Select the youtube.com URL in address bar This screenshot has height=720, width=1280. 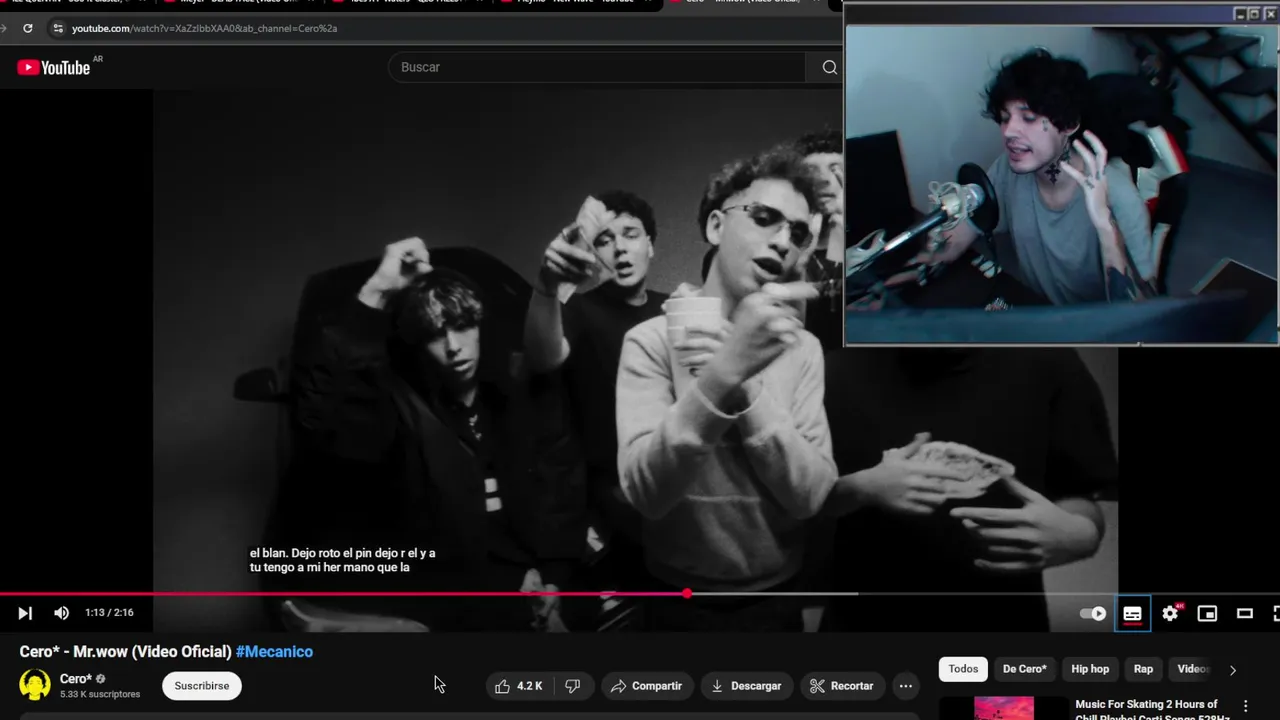click(x=204, y=28)
